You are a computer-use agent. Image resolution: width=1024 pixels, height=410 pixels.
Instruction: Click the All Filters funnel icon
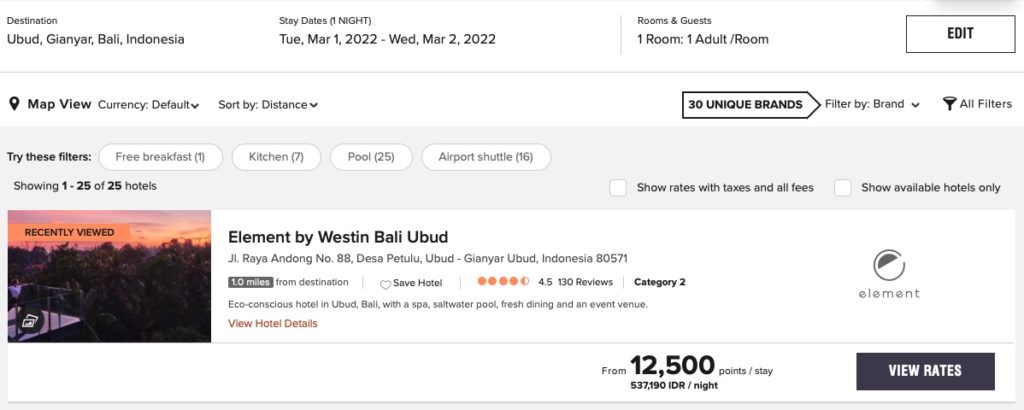point(949,104)
